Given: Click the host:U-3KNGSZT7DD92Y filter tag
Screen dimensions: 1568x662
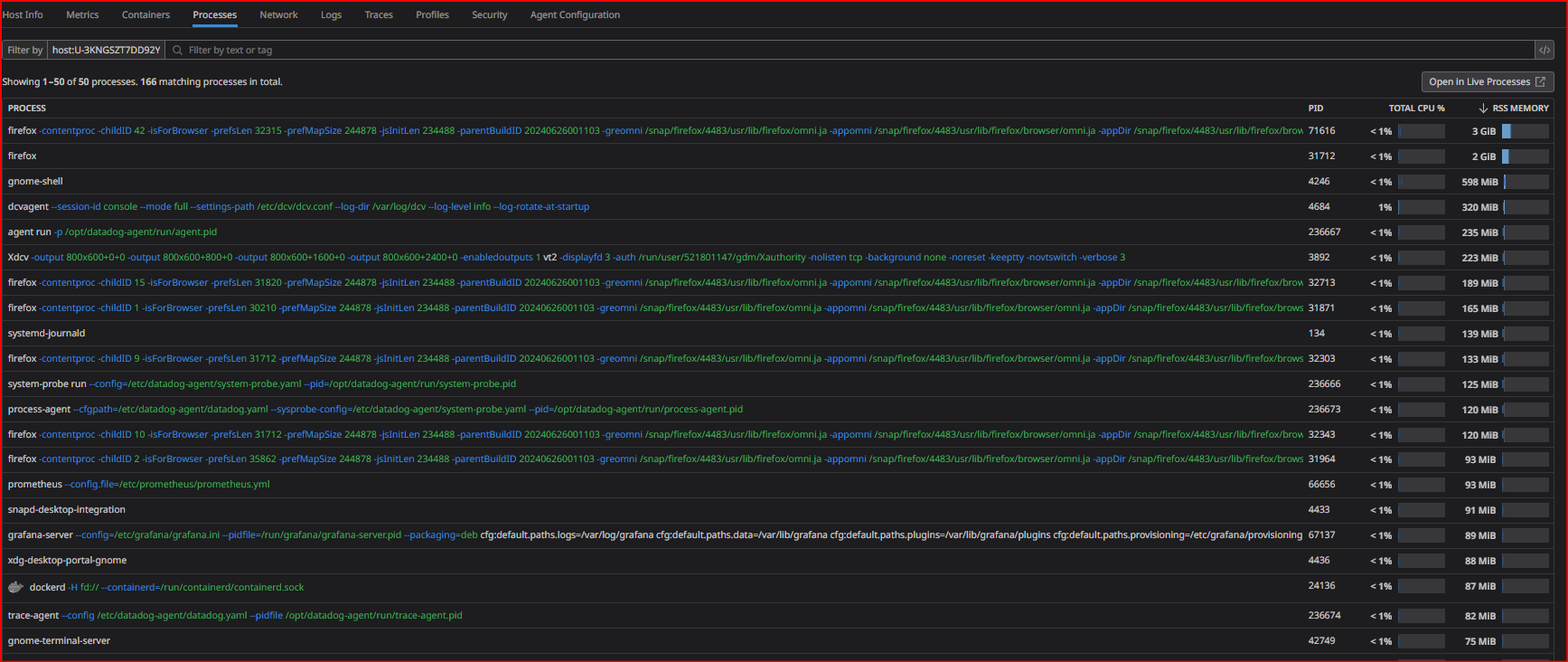Looking at the screenshot, I should (106, 51).
